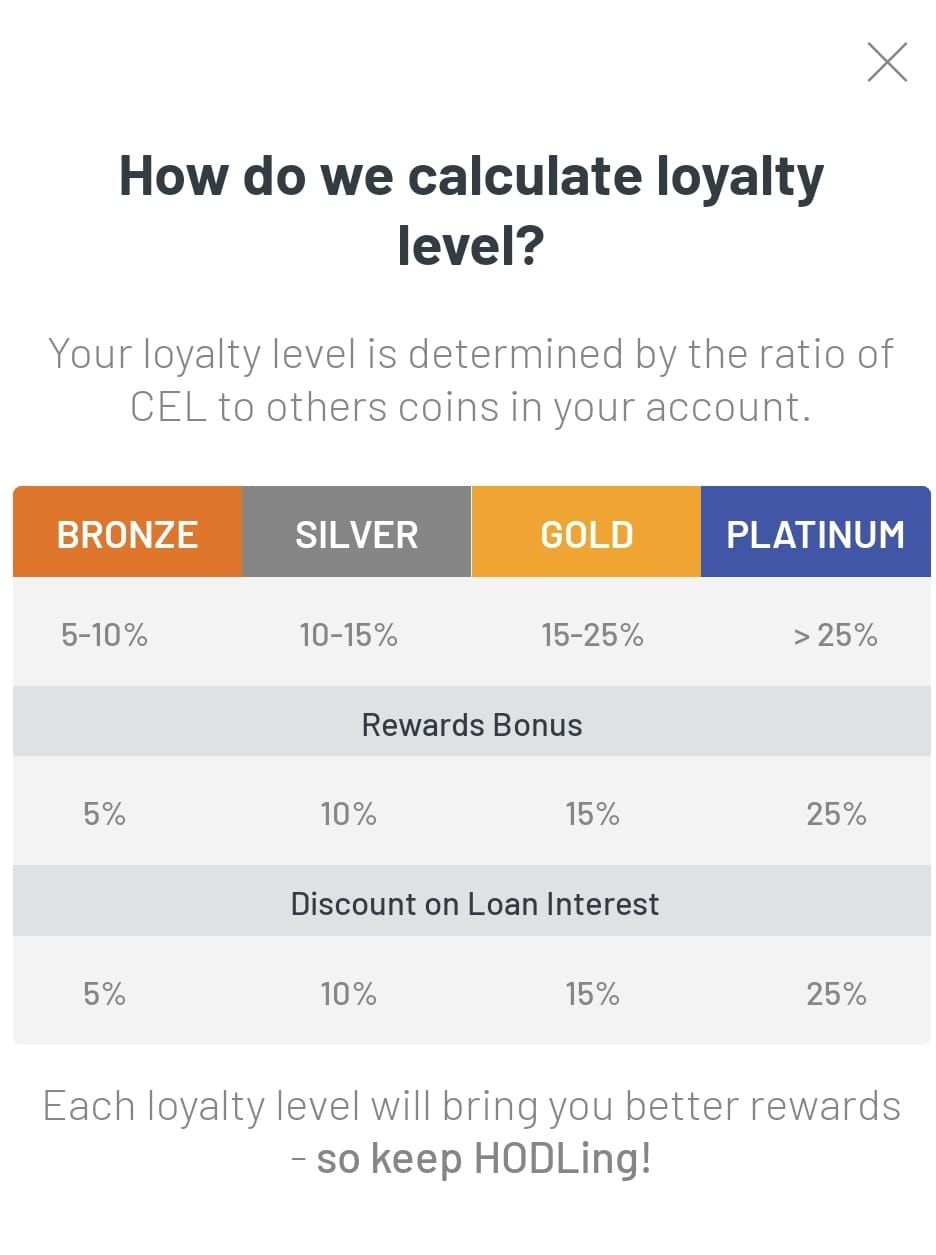The width and height of the screenshot is (936, 1255).
Task: Click the 10% Silver rewards bonus value
Action: tap(348, 814)
